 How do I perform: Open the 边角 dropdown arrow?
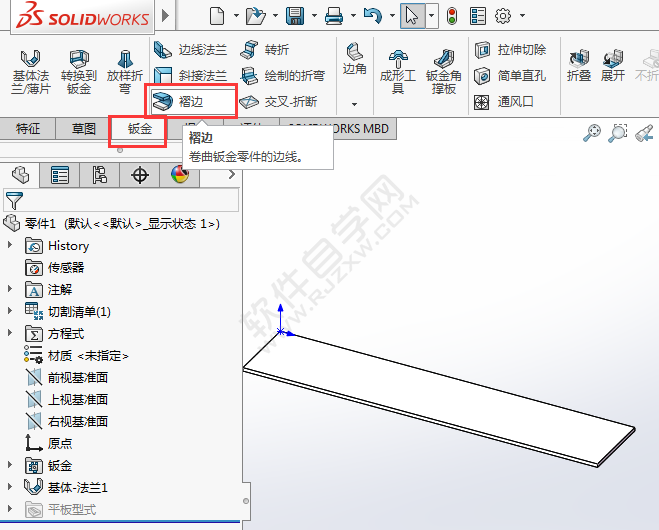coord(354,104)
